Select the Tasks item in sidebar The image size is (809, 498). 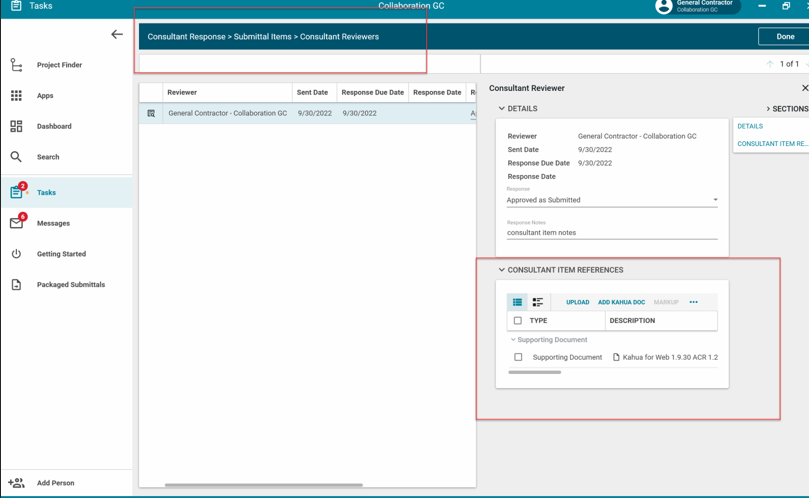[x=46, y=192]
